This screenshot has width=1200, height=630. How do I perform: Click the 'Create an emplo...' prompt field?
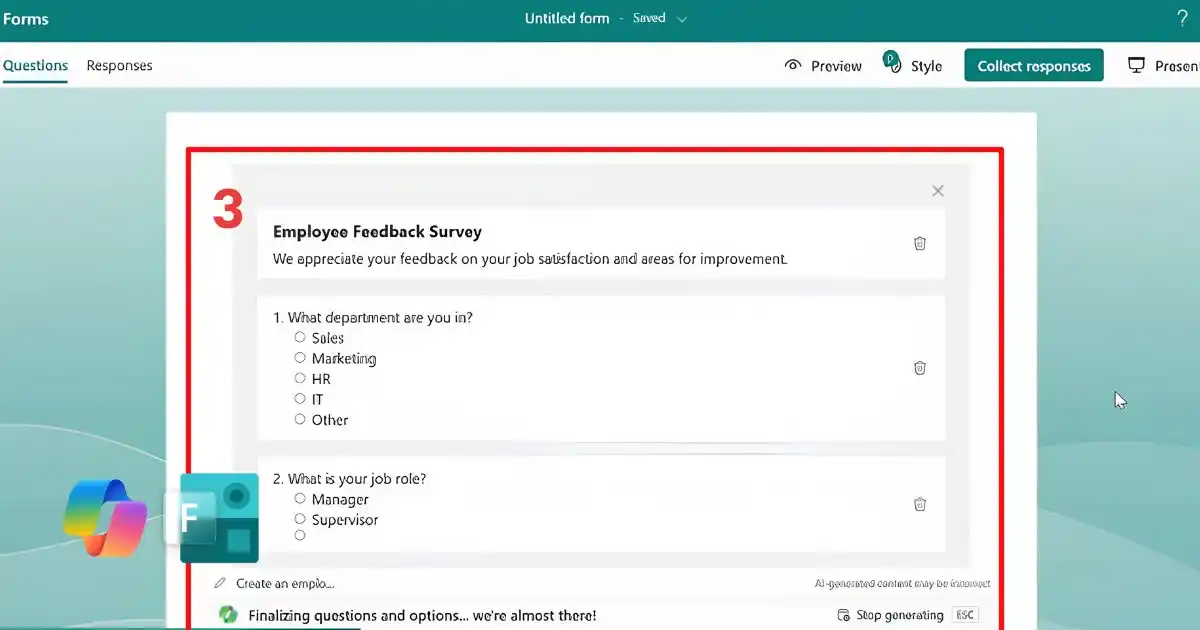click(x=285, y=583)
